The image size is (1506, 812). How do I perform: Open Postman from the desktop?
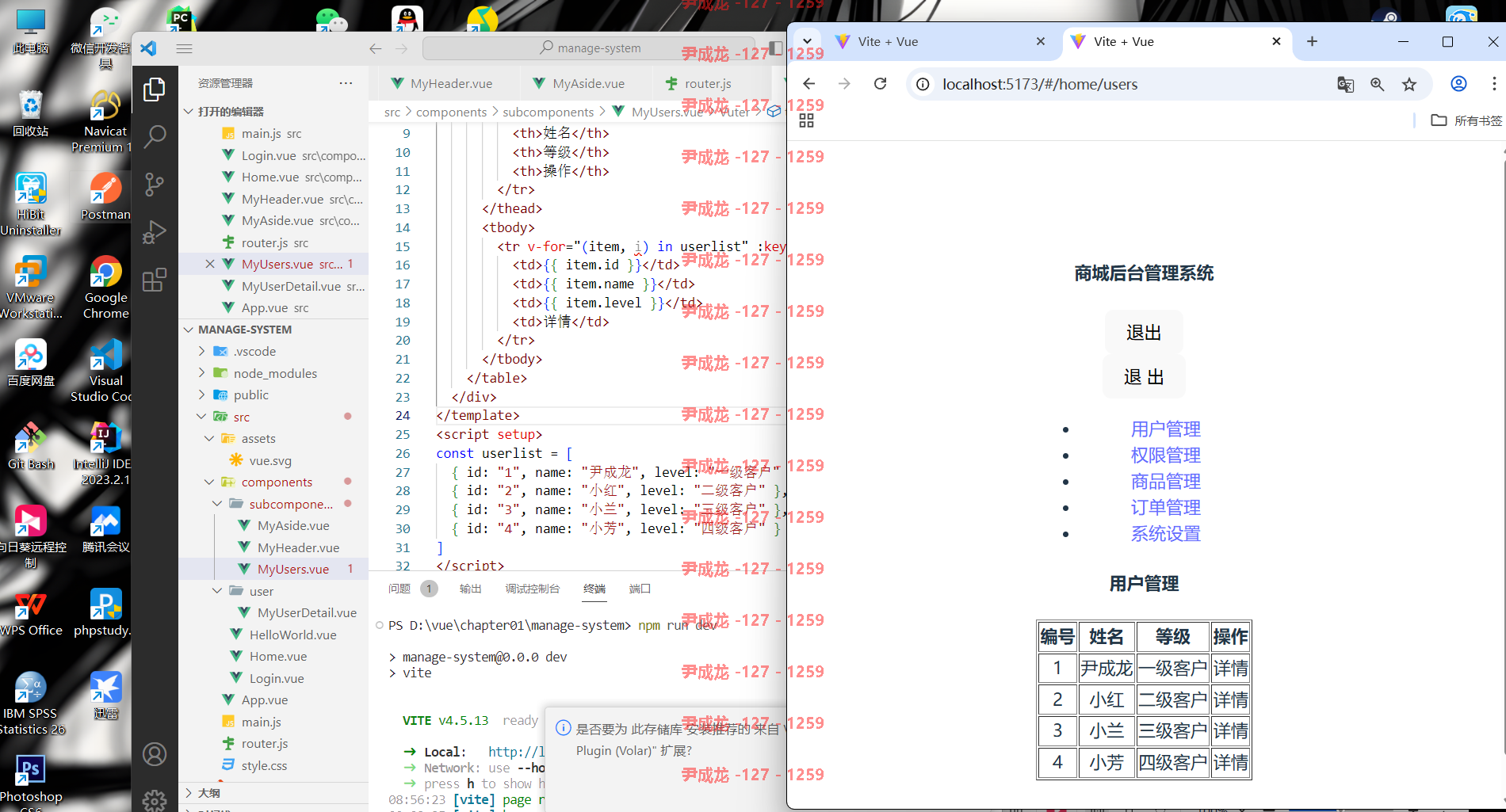point(105,196)
